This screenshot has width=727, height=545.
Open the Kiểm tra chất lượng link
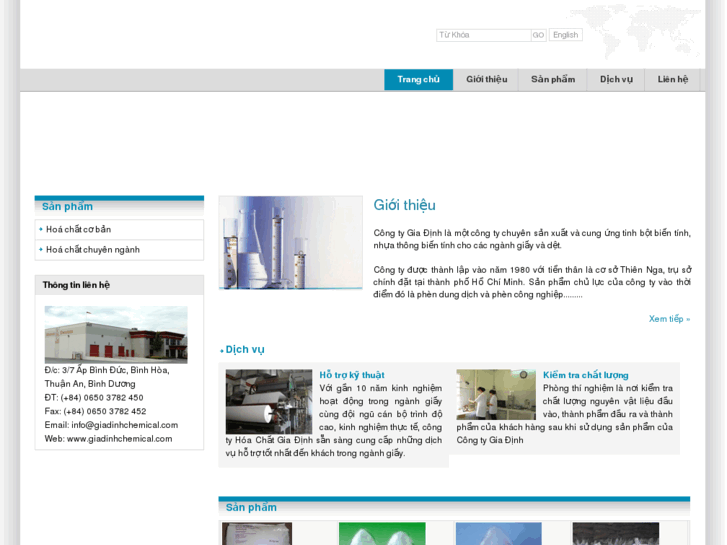pyautogui.click(x=586, y=375)
